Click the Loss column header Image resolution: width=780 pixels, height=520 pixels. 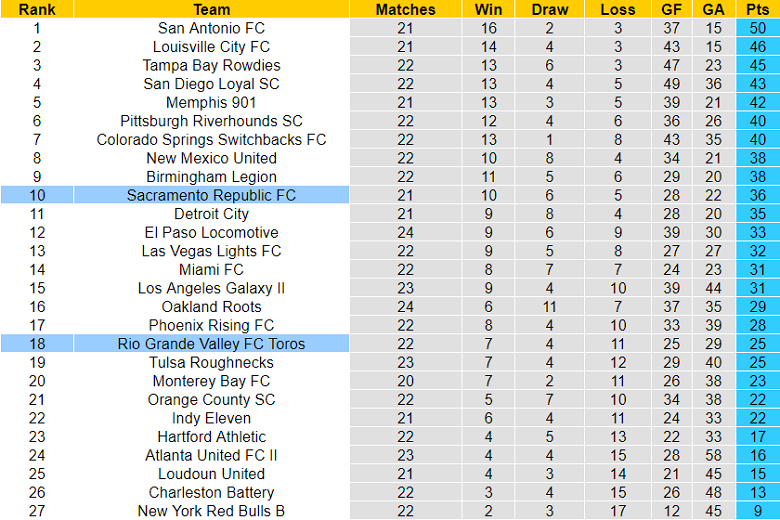tap(618, 9)
